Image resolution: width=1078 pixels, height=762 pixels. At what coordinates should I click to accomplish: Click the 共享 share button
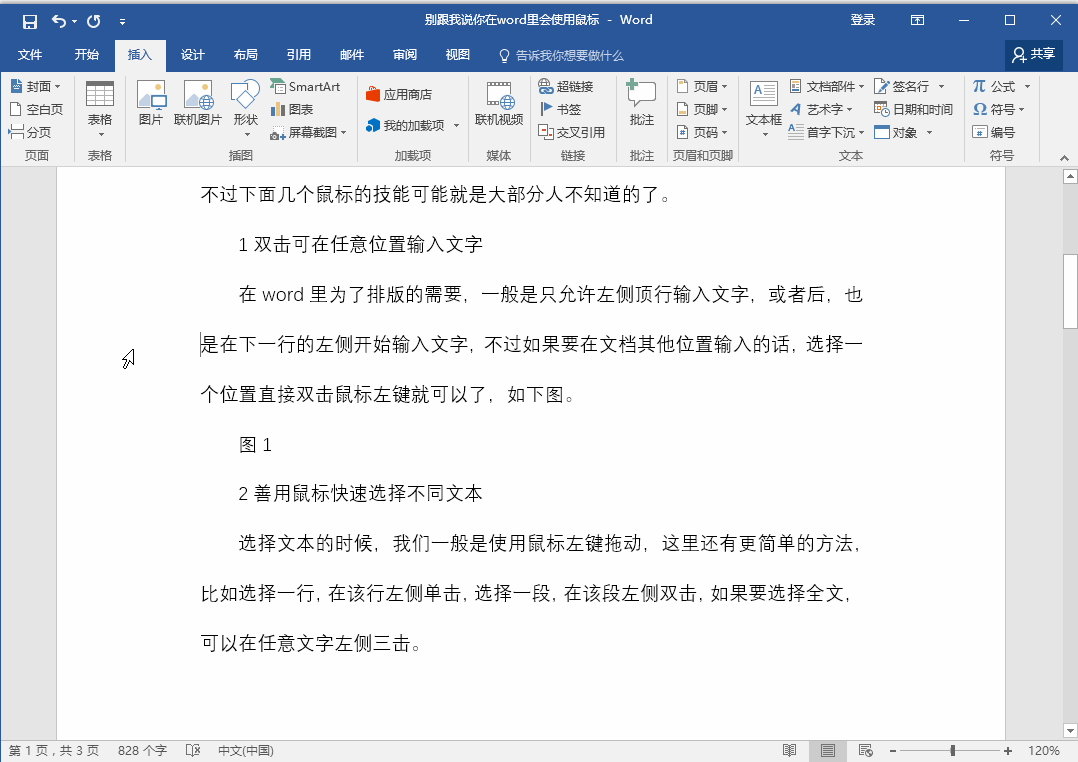[1034, 55]
